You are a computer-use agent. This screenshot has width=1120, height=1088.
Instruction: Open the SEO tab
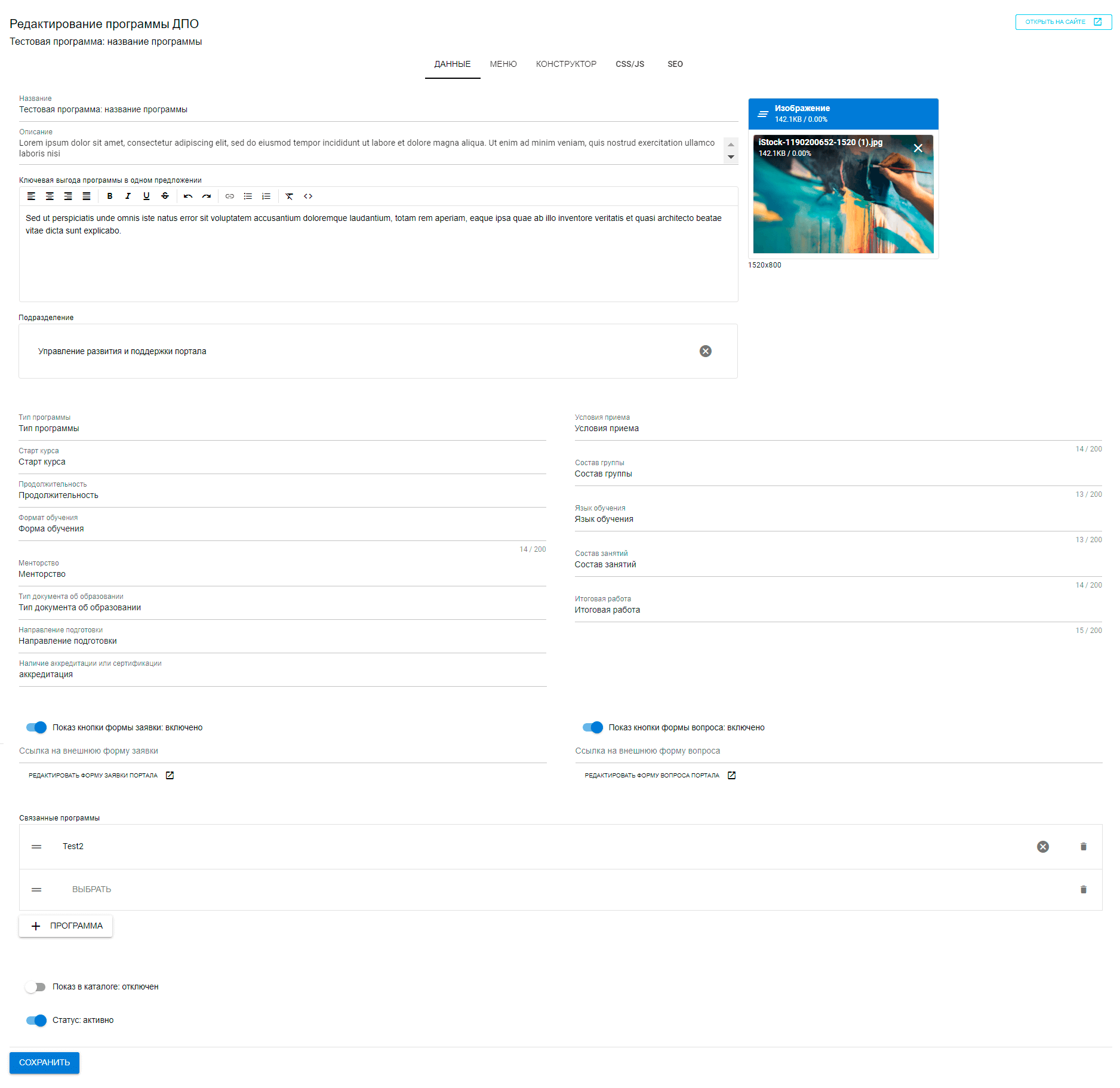[x=675, y=64]
